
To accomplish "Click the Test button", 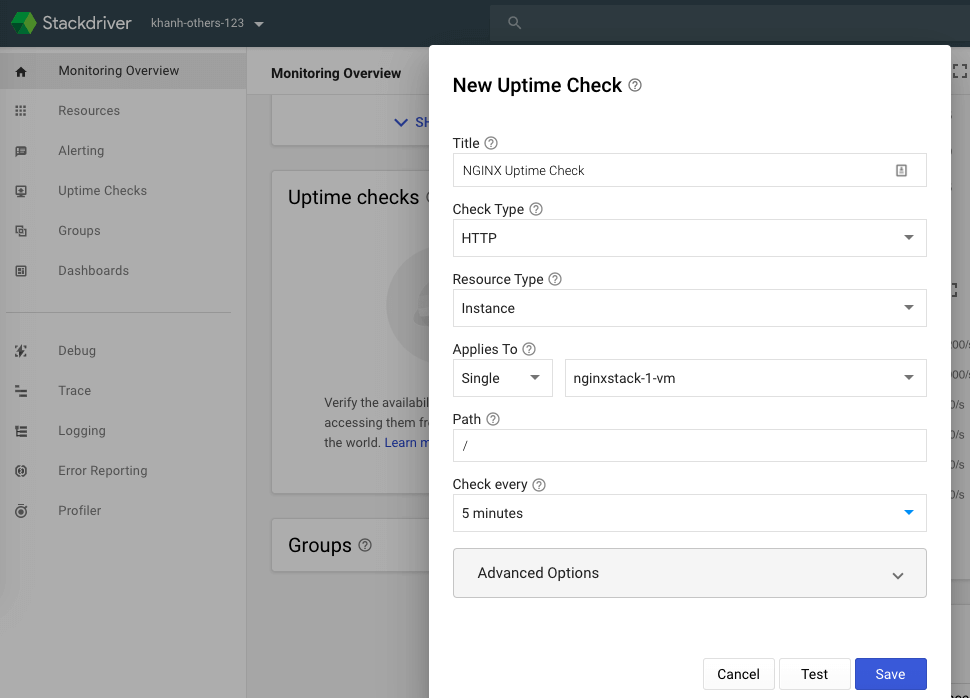I will pos(814,674).
